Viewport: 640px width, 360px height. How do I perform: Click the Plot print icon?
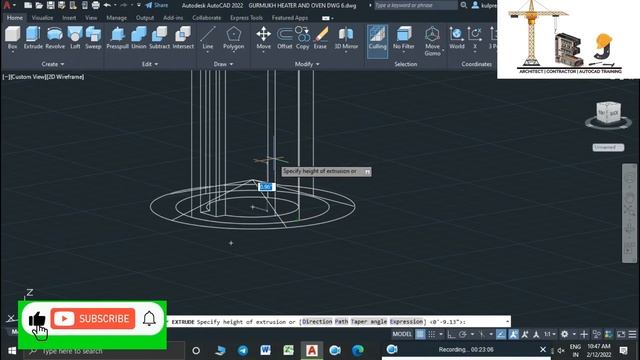click(96, 5)
